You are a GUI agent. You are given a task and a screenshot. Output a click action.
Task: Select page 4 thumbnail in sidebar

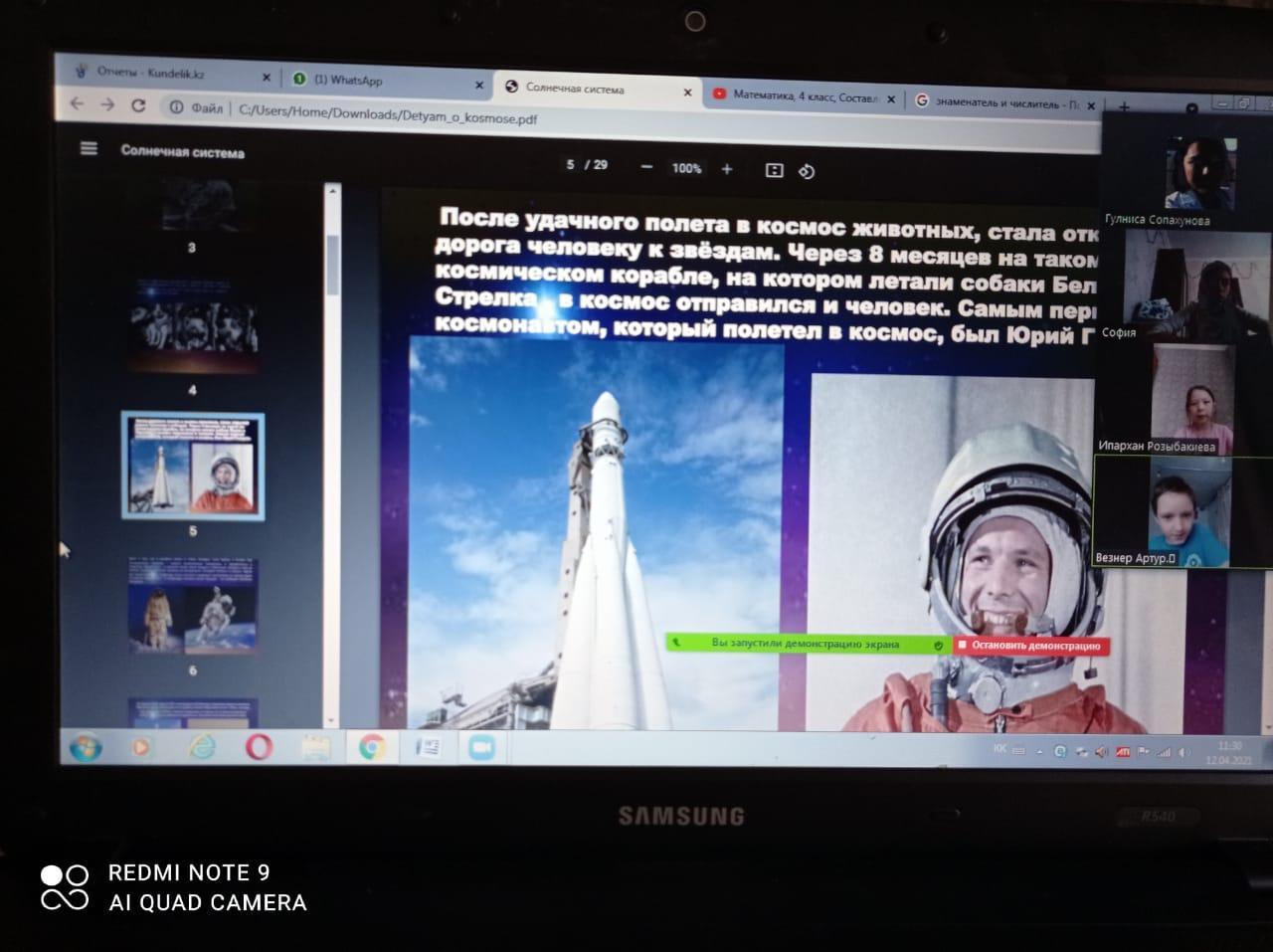coord(193,327)
